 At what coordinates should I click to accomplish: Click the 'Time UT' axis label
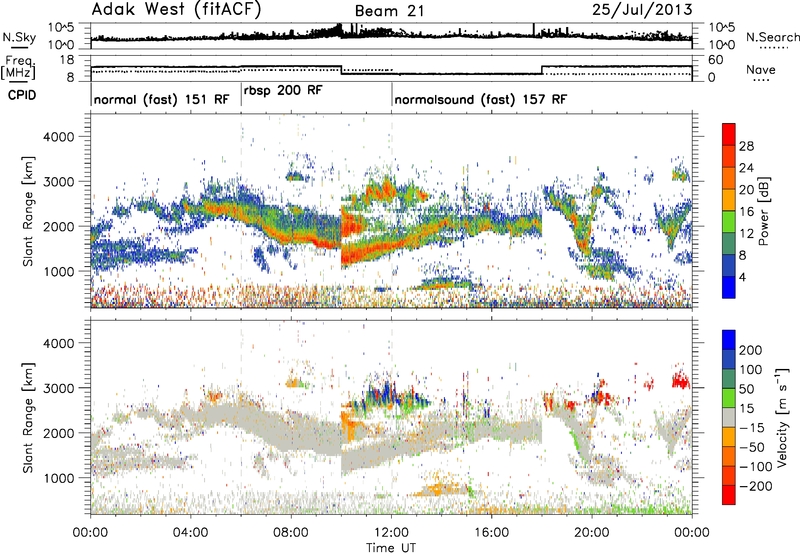pos(391,547)
